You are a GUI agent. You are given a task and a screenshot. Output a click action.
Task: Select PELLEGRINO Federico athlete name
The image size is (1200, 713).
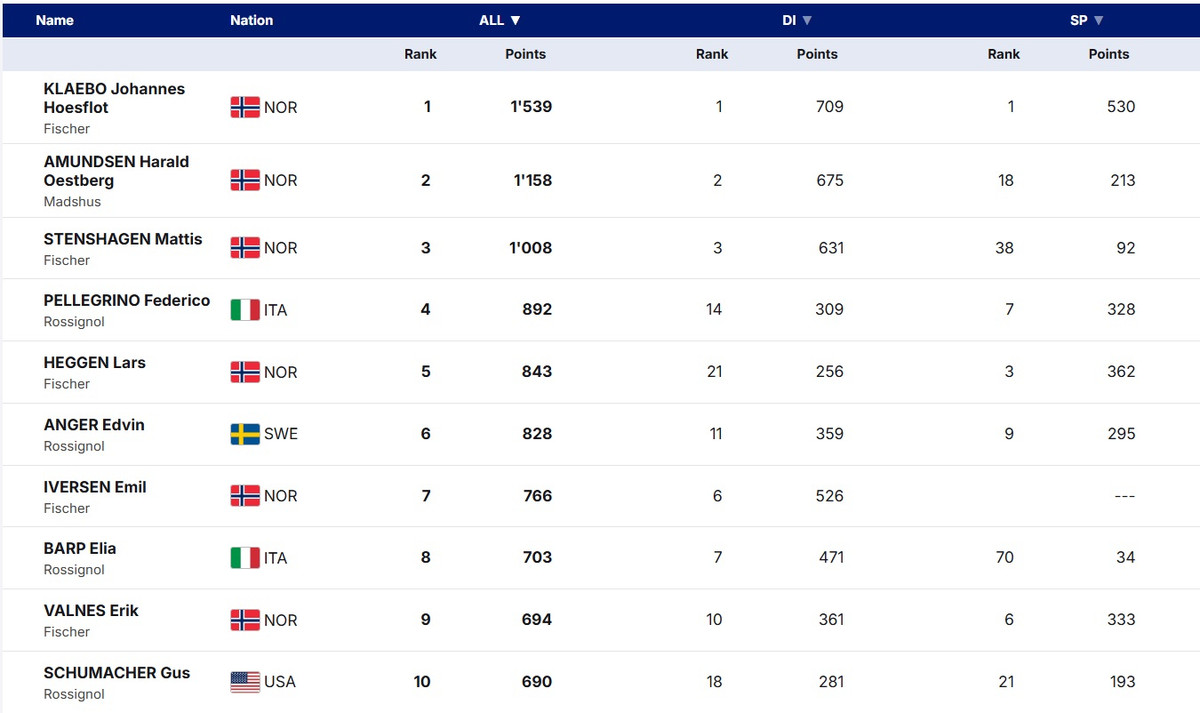coord(127,300)
